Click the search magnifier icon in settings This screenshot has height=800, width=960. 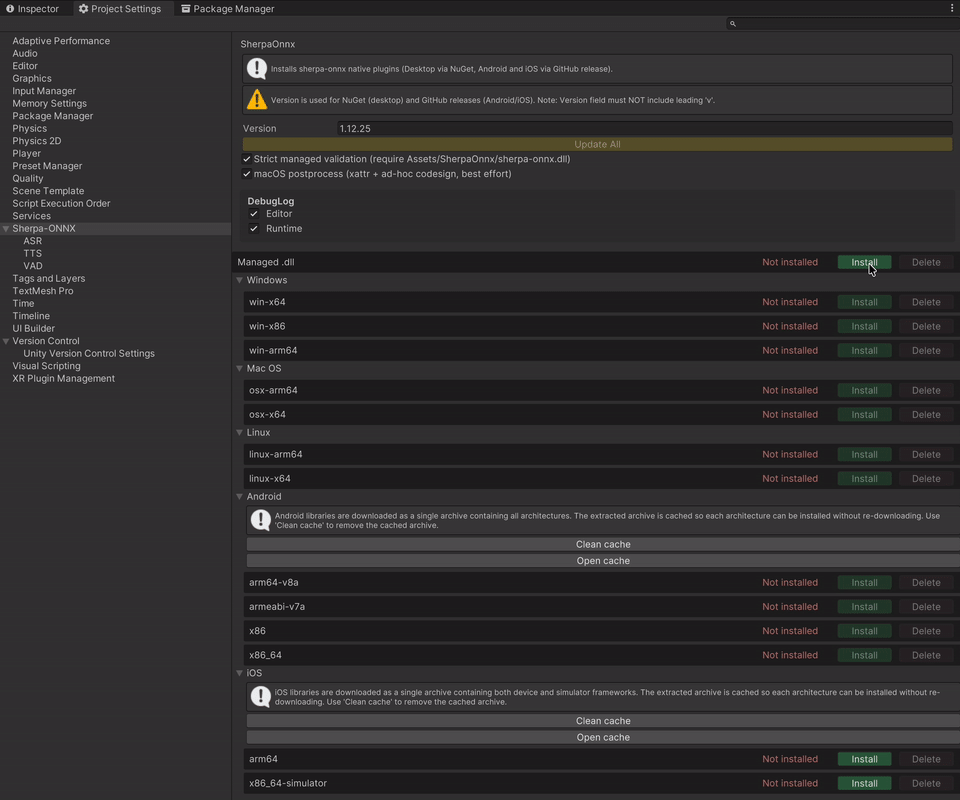(732, 24)
